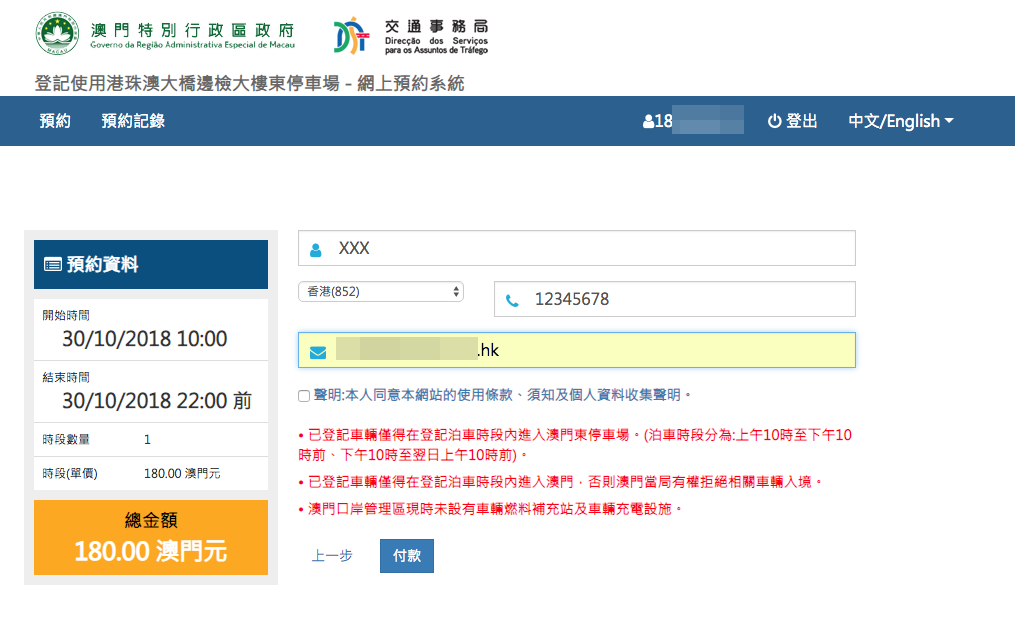Open the 預約 navigation menu item
1015x638 pixels.
tap(55, 121)
